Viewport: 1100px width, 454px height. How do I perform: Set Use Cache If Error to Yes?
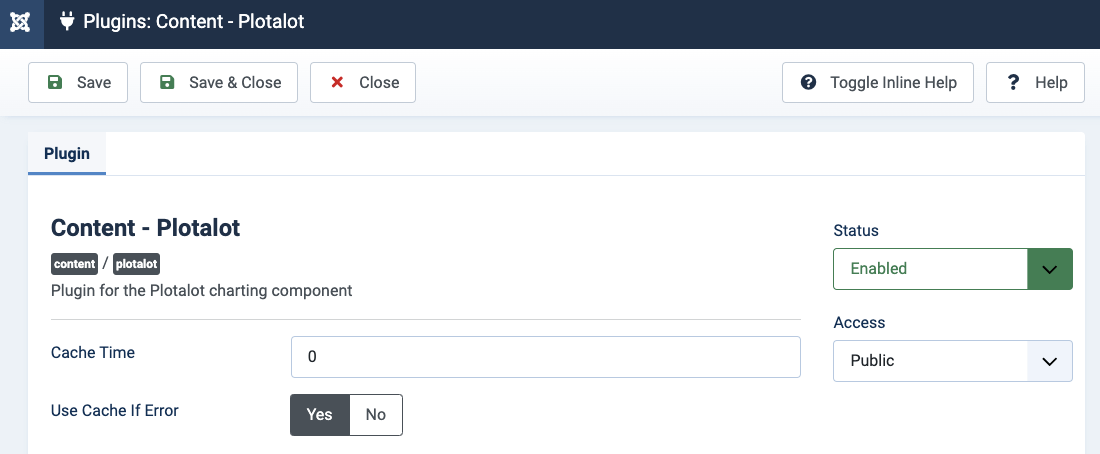[320, 414]
